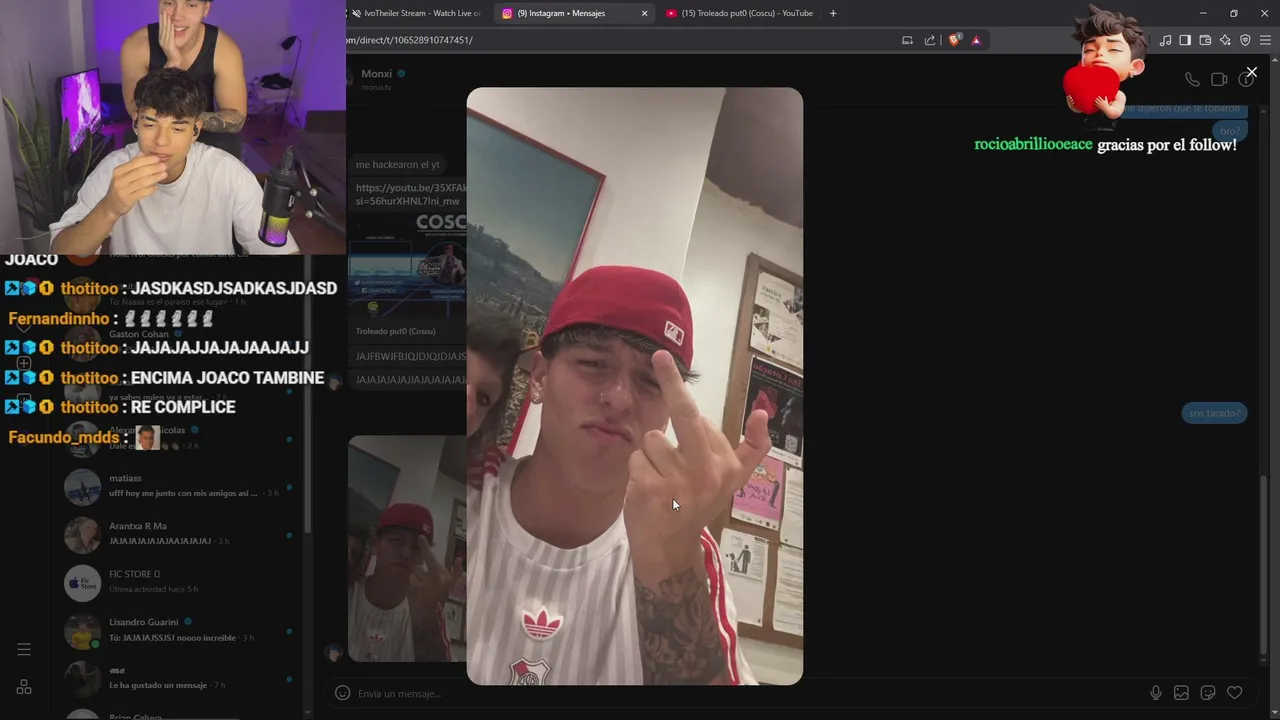Click the Gaston Cohan conversation name
The height and width of the screenshot is (720, 1280).
(x=139, y=334)
